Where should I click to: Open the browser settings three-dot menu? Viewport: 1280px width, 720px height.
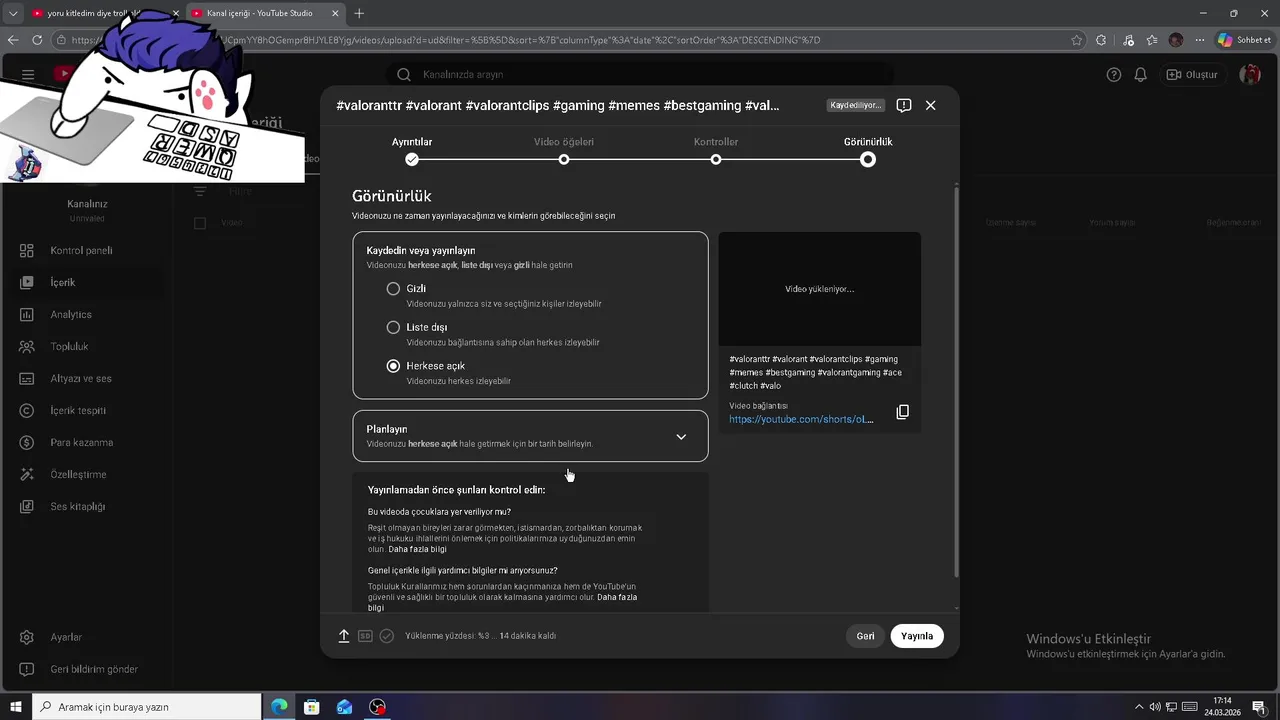(x=1199, y=40)
